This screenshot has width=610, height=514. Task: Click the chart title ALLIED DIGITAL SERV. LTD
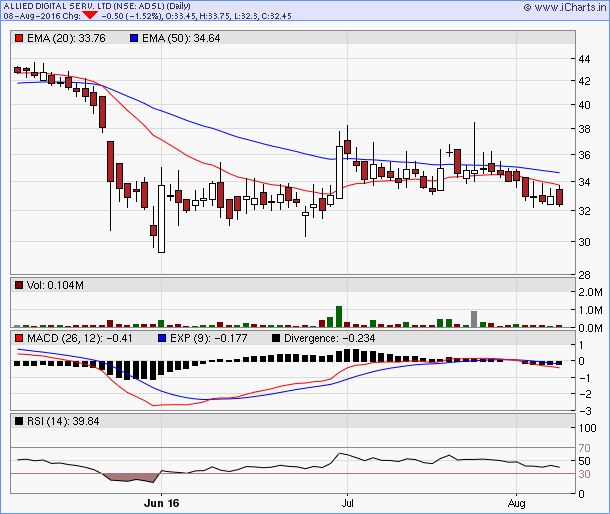58,6
